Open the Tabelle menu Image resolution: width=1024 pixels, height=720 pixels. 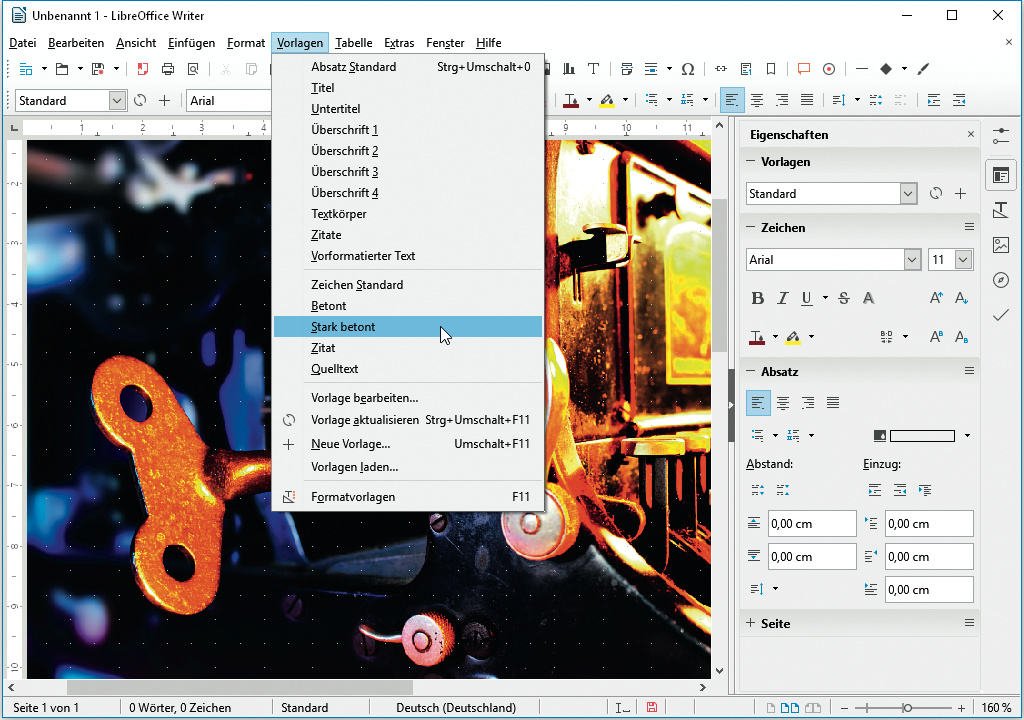click(353, 43)
